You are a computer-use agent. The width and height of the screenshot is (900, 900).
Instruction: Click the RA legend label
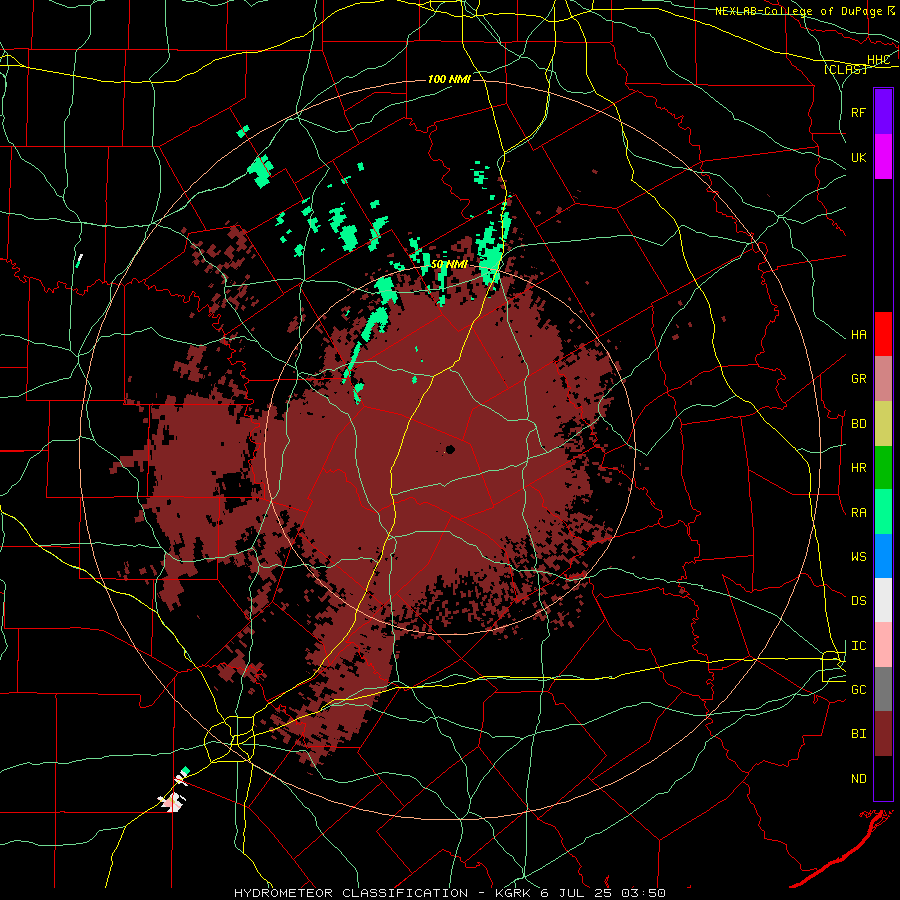tap(858, 513)
